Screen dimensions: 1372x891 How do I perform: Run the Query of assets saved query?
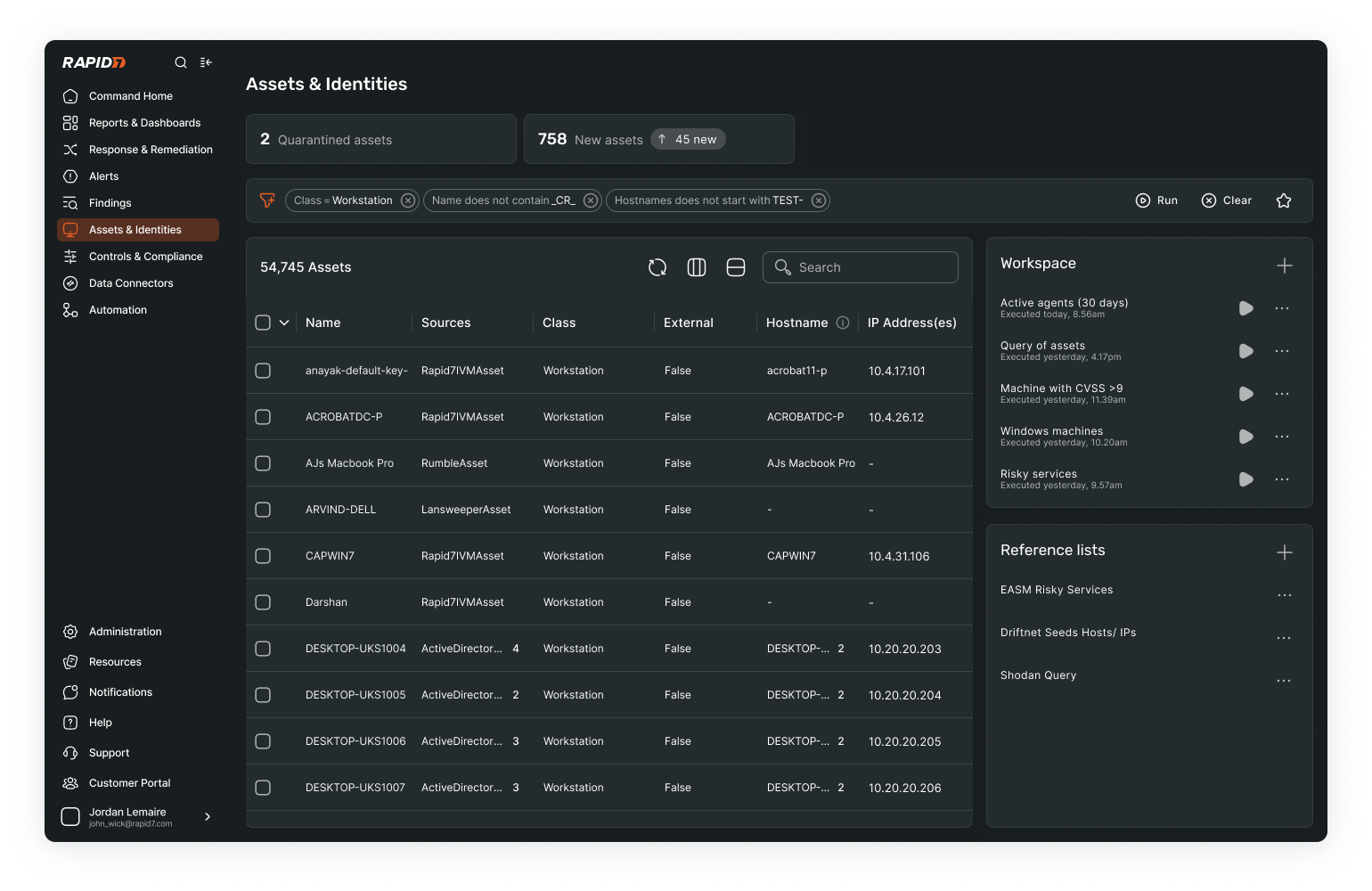(1246, 351)
